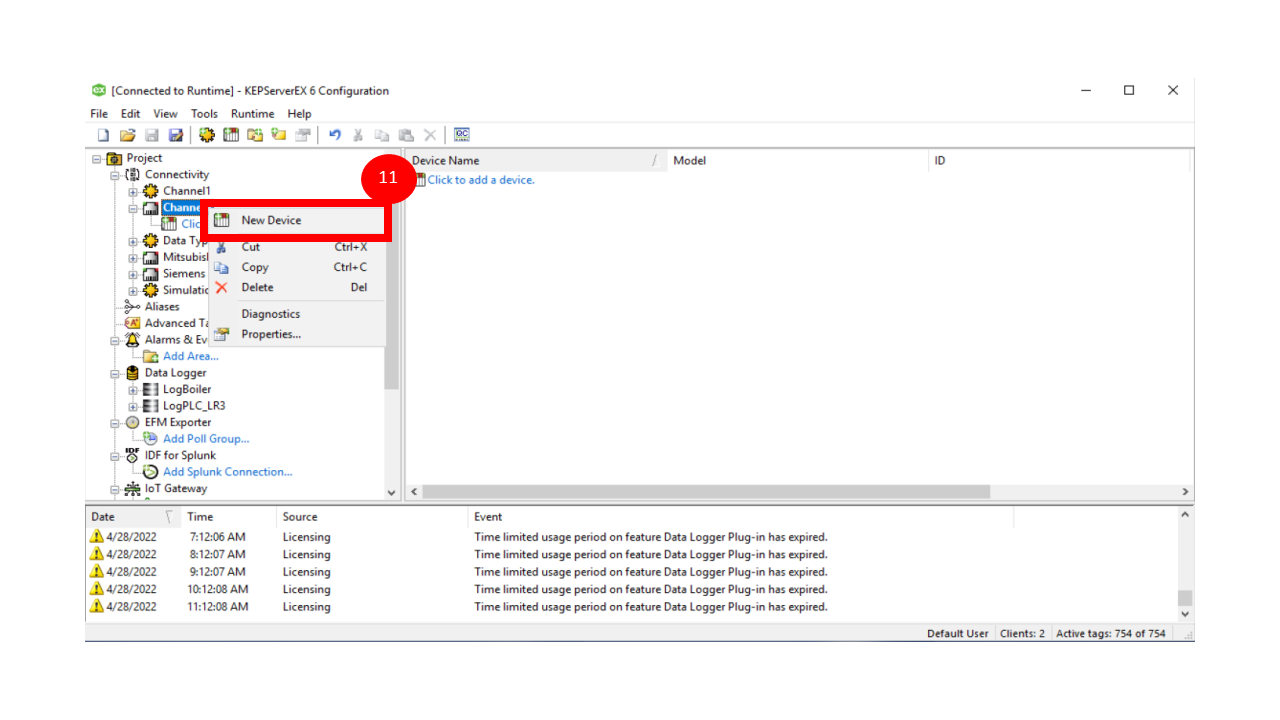
Task: Collapse the IoT Gateway node
Action: [115, 489]
